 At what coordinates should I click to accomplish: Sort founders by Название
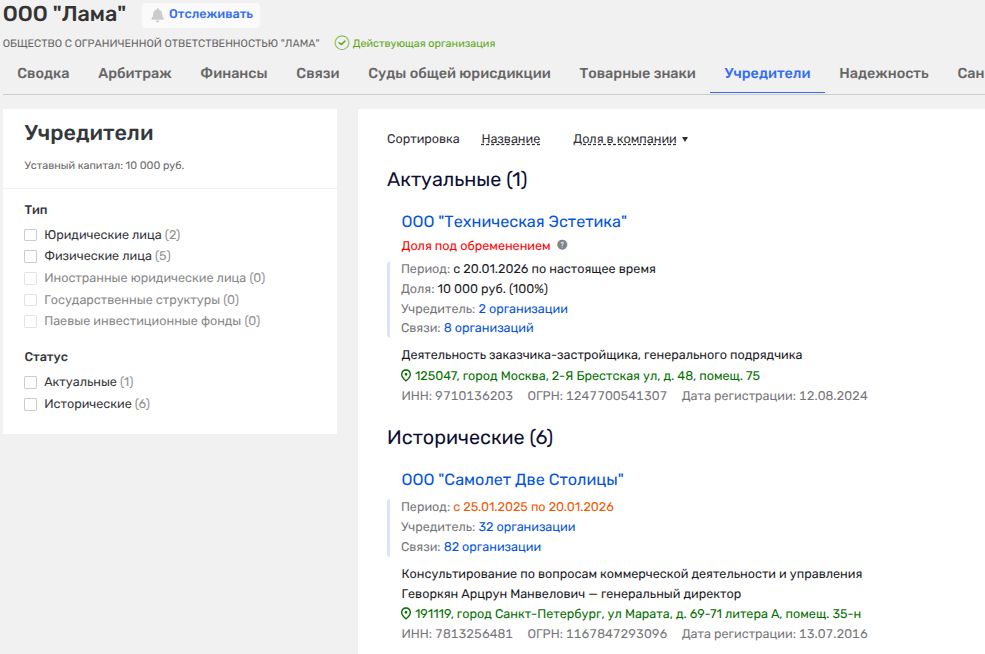pos(510,139)
